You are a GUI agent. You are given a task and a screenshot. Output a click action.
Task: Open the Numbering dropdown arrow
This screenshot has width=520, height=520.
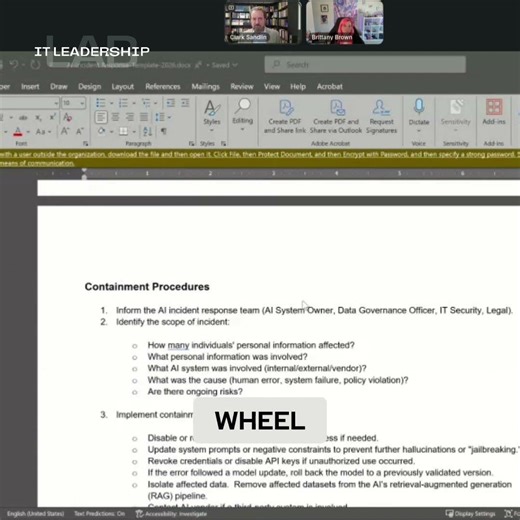(x=134, y=103)
